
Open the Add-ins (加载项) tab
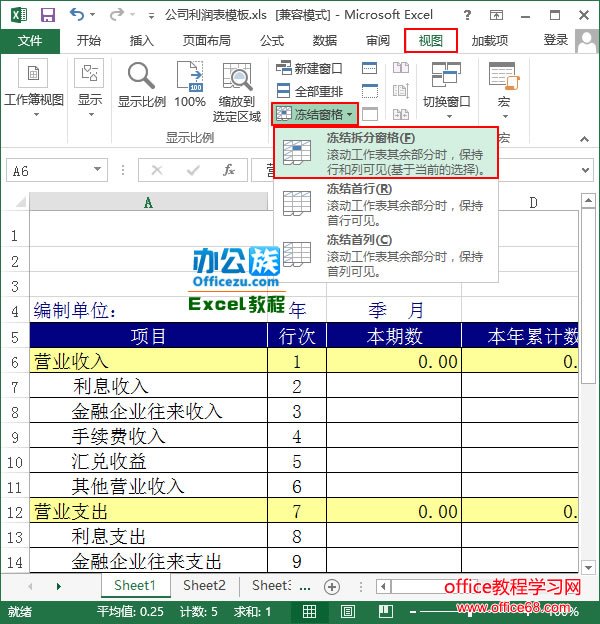click(490, 41)
